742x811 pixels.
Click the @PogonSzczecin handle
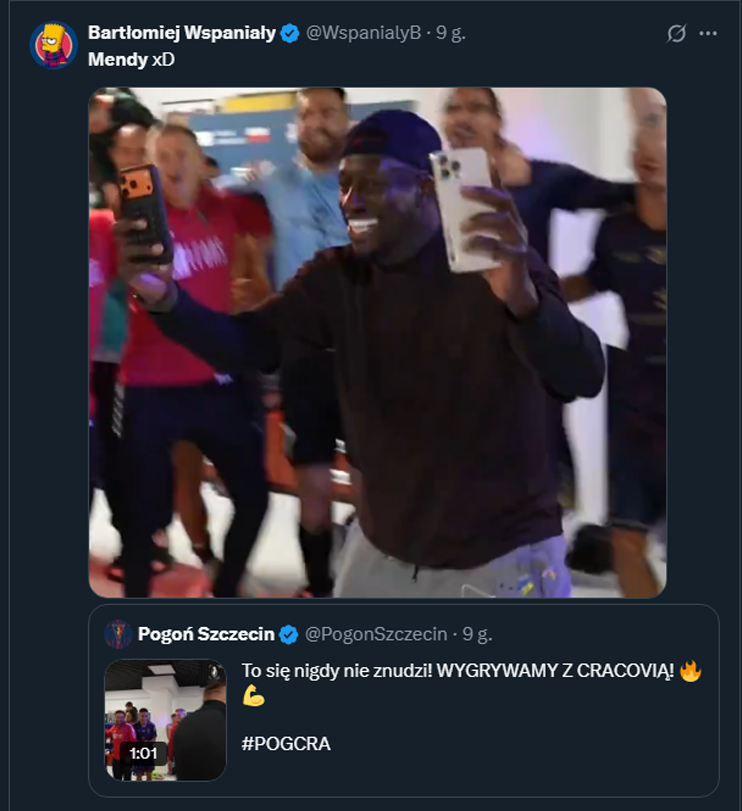(x=376, y=634)
